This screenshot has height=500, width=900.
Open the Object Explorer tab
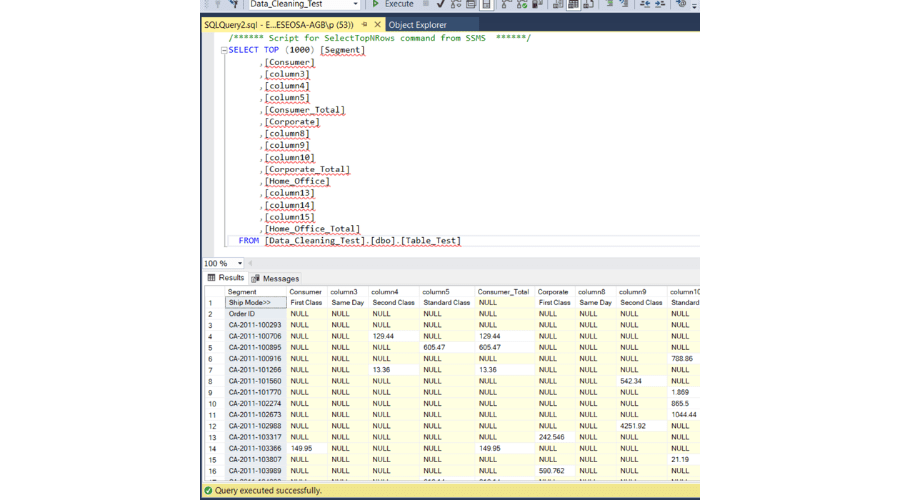pyautogui.click(x=417, y=25)
